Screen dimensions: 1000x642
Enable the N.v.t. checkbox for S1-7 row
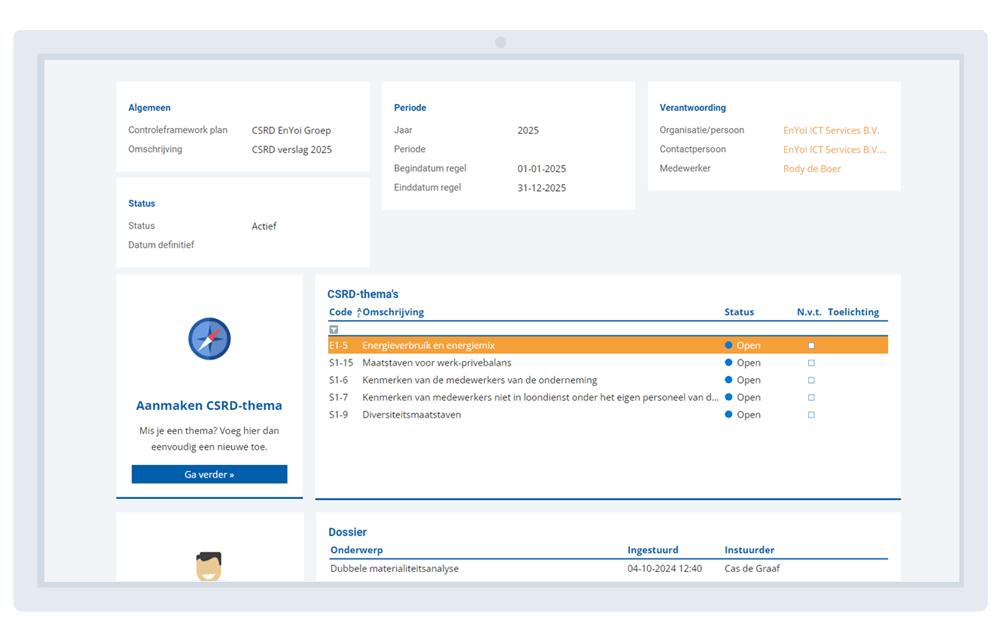click(x=811, y=397)
